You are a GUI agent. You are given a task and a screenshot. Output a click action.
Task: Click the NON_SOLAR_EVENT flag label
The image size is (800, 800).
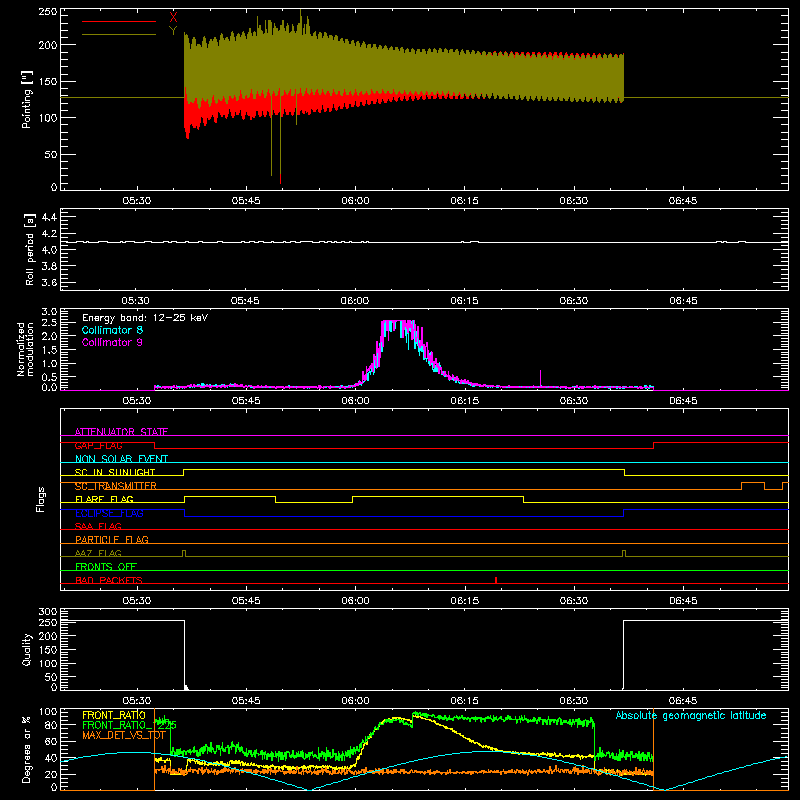click(121, 459)
